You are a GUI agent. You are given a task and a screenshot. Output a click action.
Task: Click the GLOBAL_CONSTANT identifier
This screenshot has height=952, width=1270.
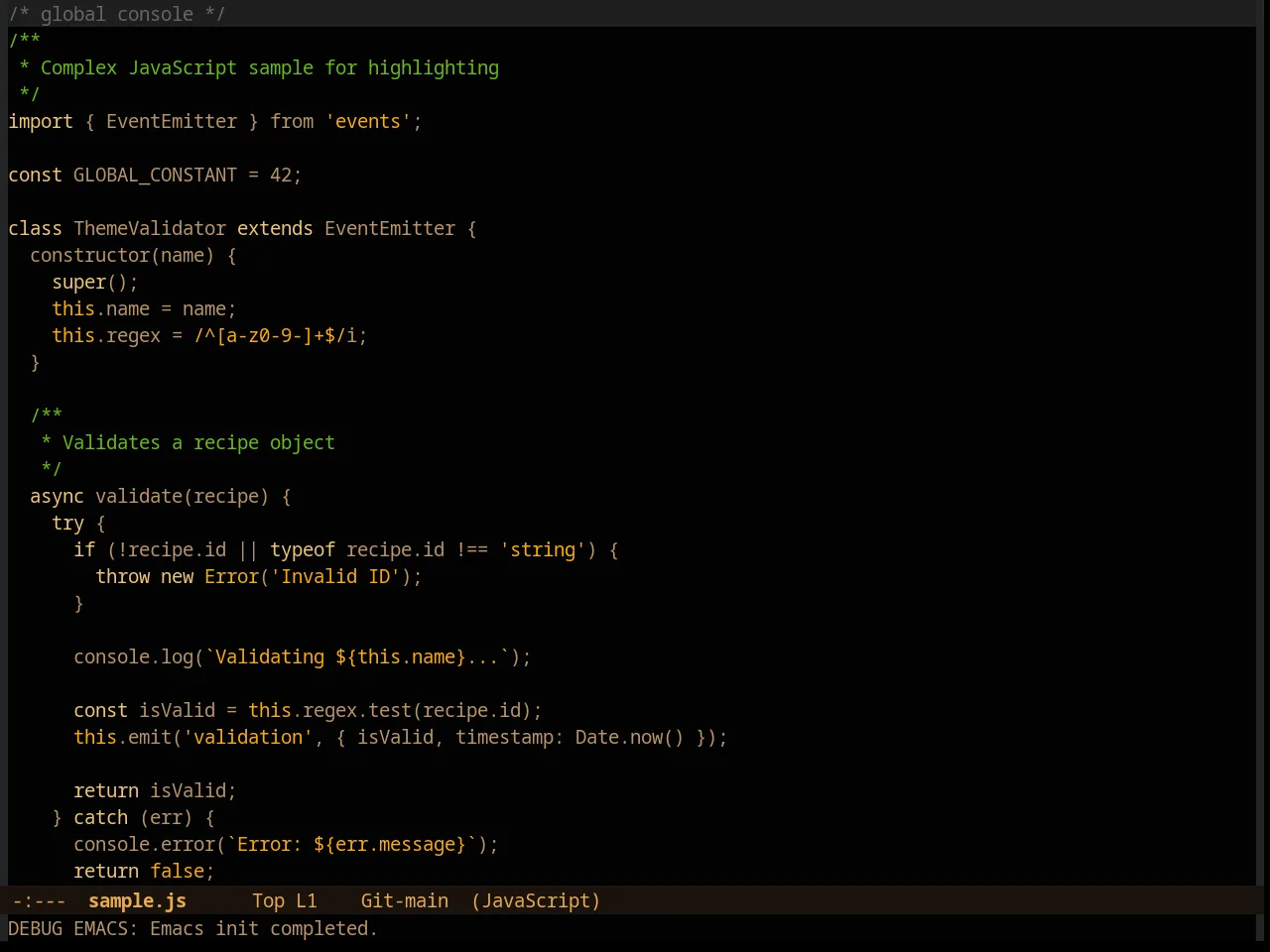tap(155, 175)
